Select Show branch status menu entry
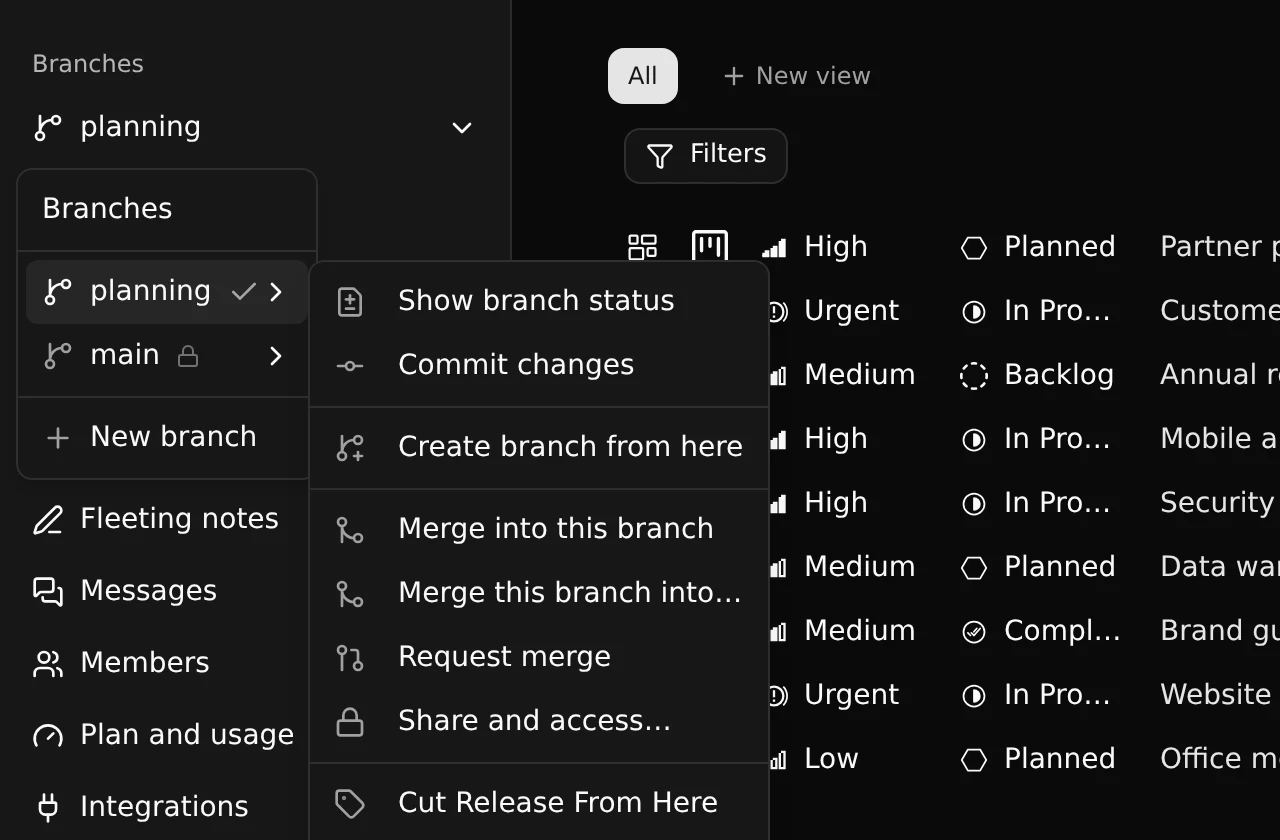Viewport: 1280px width, 840px height. pyautogui.click(x=539, y=301)
